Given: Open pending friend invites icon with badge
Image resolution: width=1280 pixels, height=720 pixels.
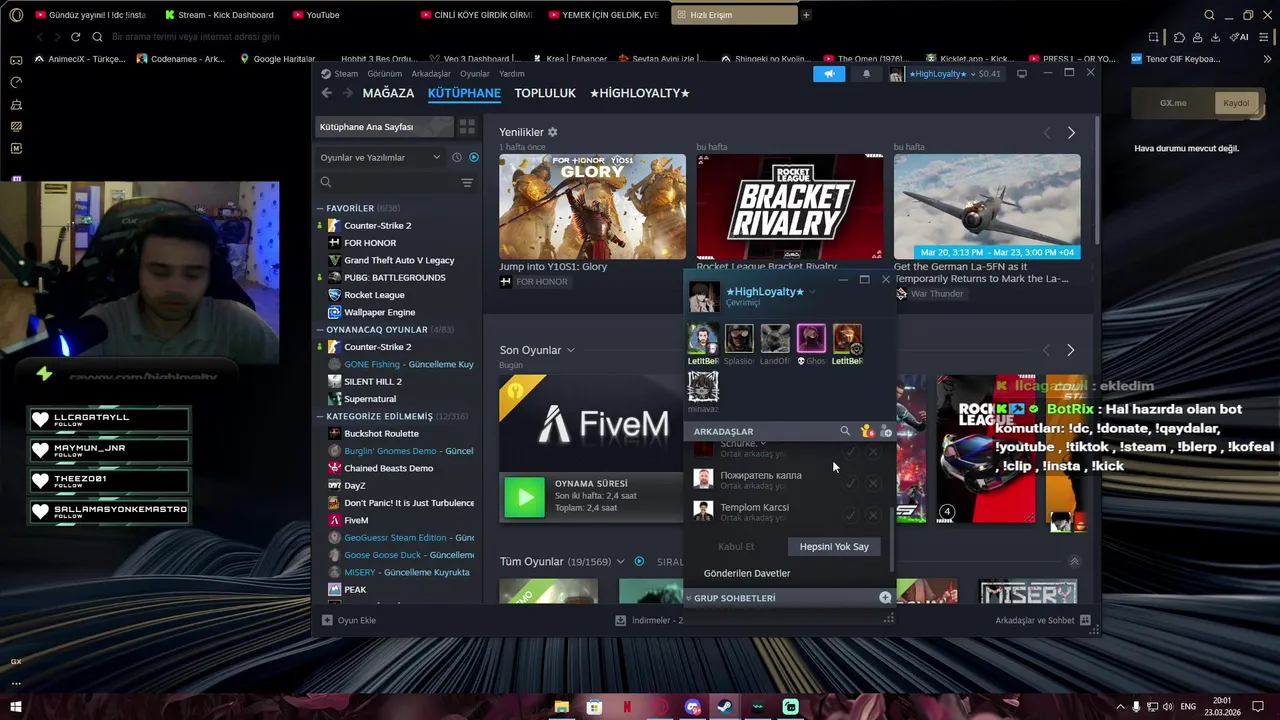Looking at the screenshot, I should (x=866, y=431).
